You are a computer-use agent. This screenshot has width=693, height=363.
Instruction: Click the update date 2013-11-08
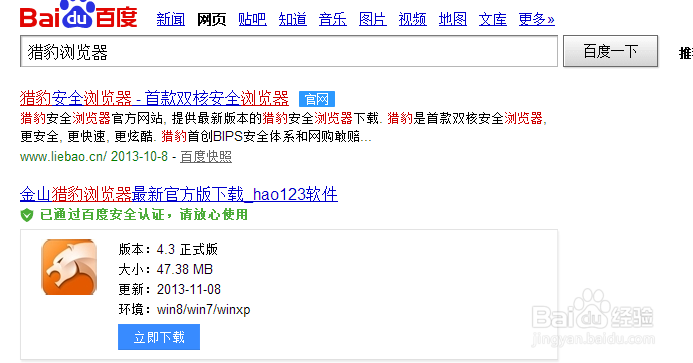coord(189,290)
